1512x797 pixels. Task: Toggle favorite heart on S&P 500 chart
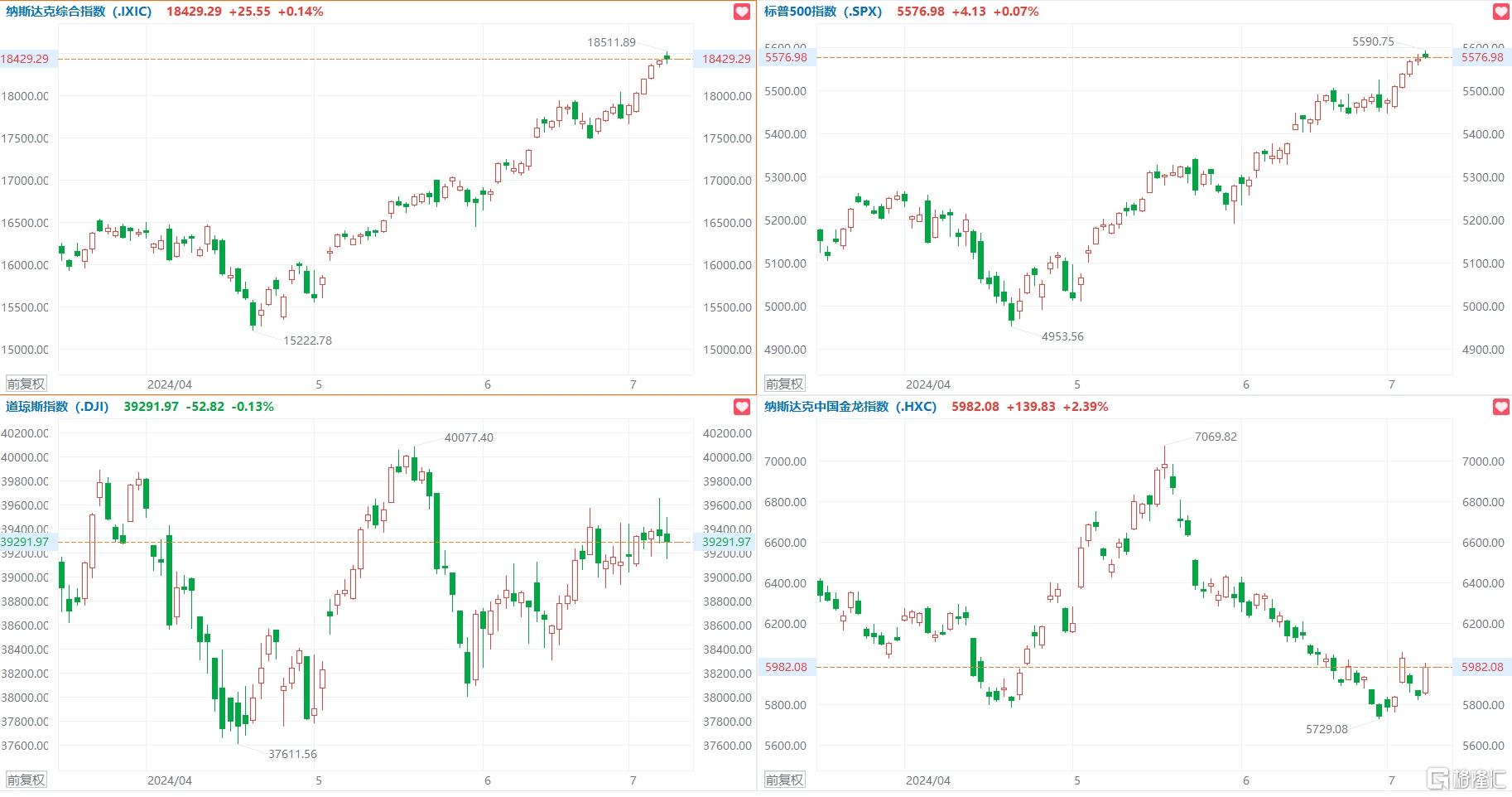coord(1500,12)
